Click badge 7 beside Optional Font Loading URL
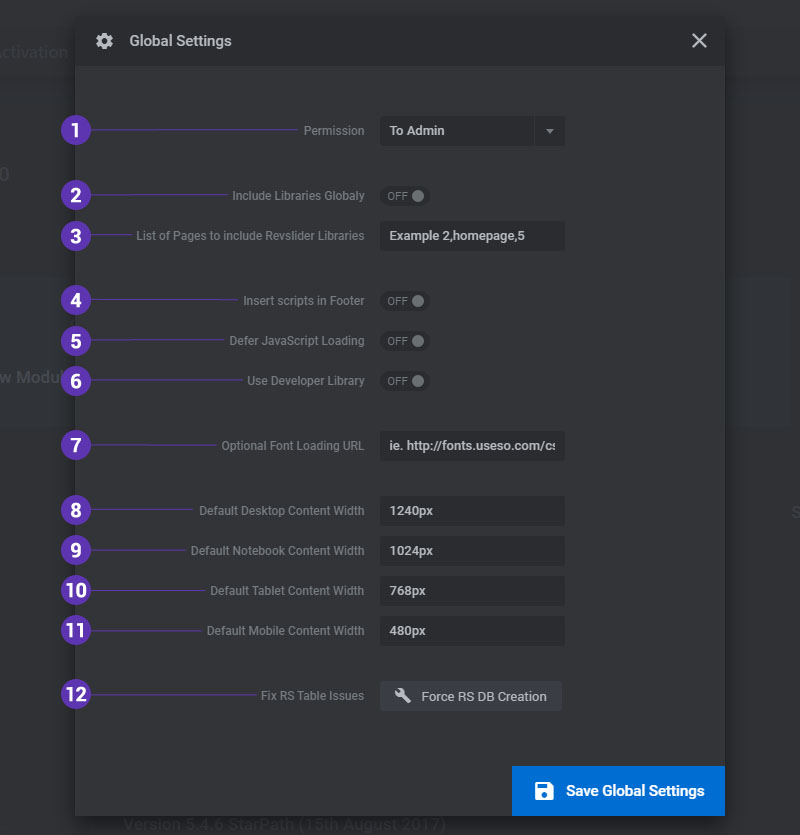800x835 pixels. pos(75,445)
